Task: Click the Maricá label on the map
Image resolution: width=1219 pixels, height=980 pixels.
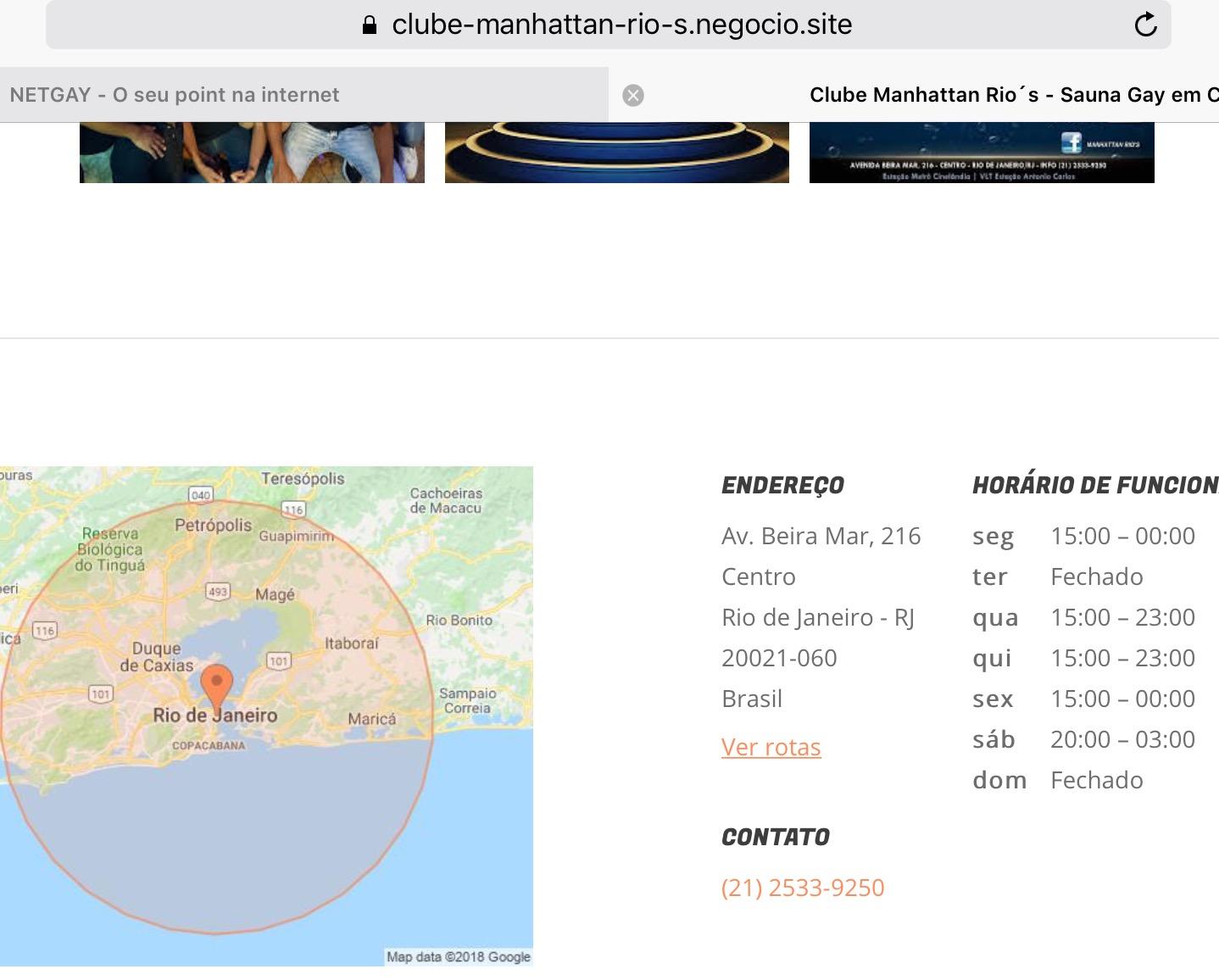Action: pyautogui.click(x=371, y=718)
